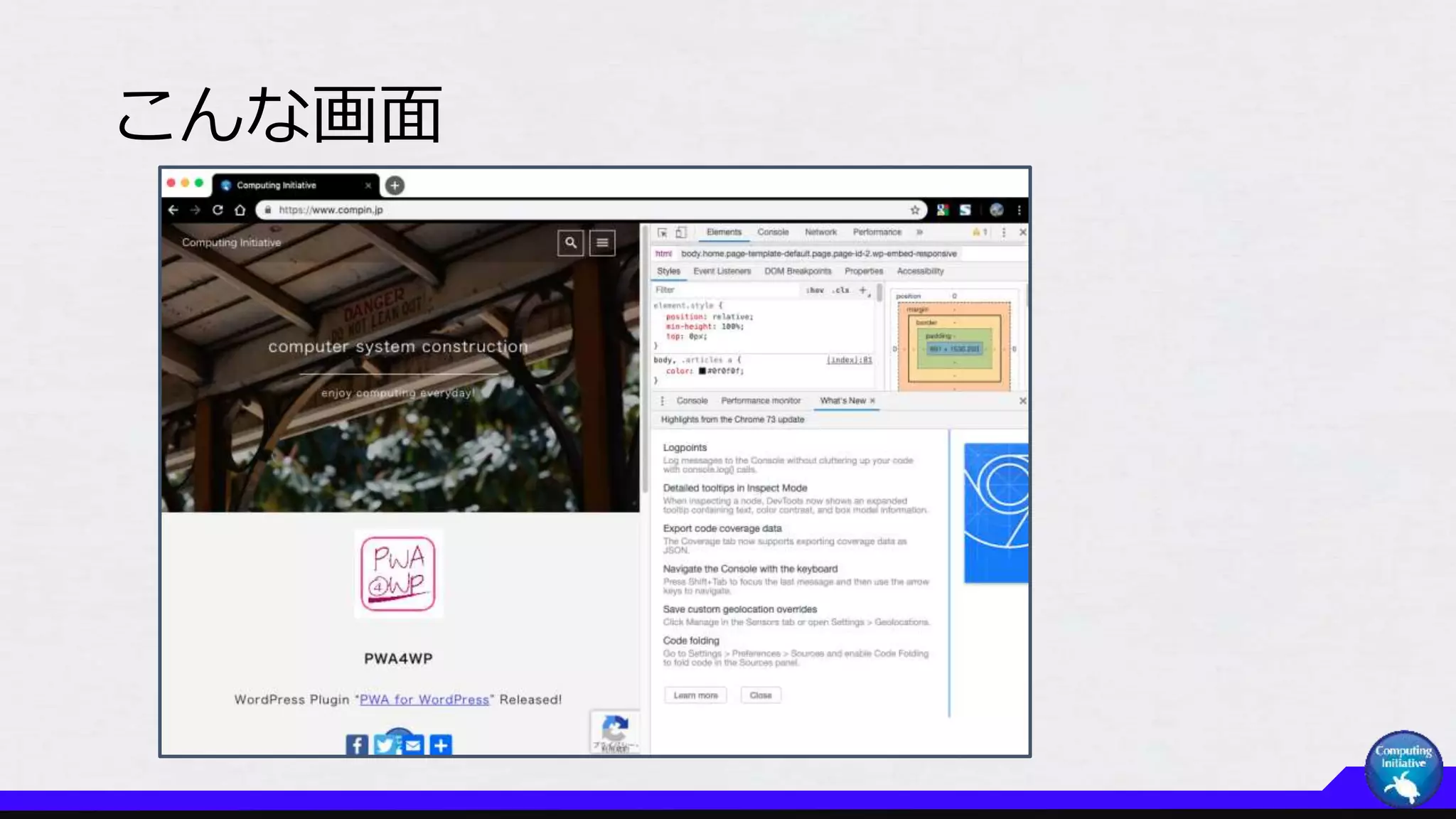Open DevTools three-dot customize menu

[x=1004, y=232]
